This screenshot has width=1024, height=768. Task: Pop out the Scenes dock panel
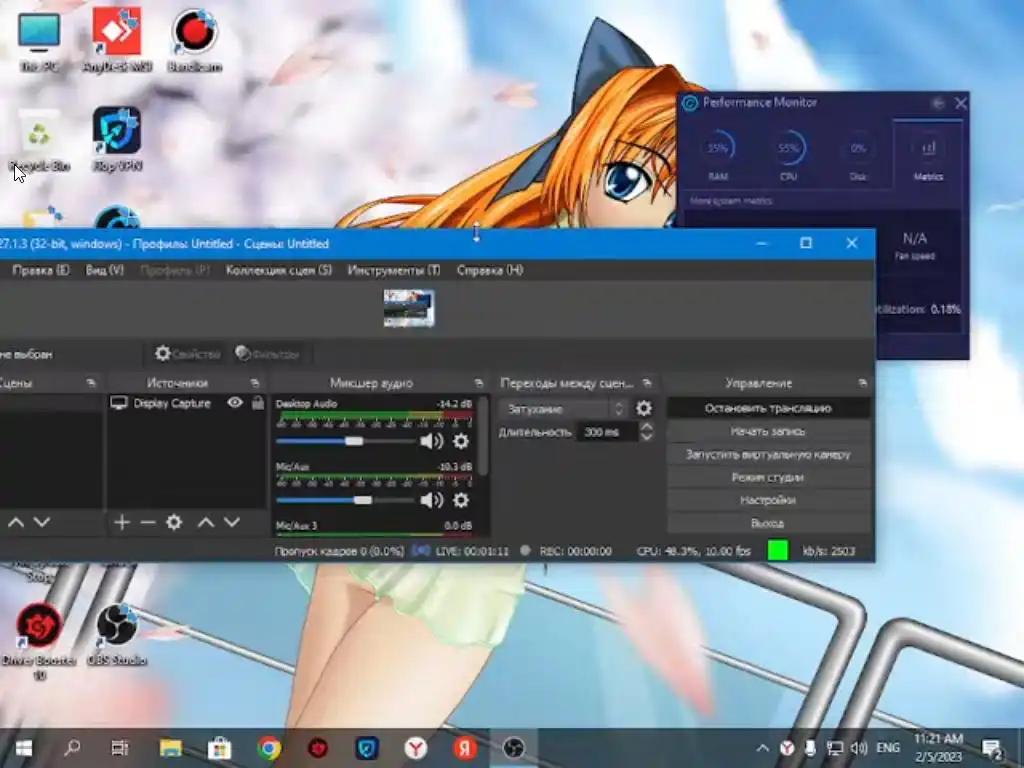point(91,383)
